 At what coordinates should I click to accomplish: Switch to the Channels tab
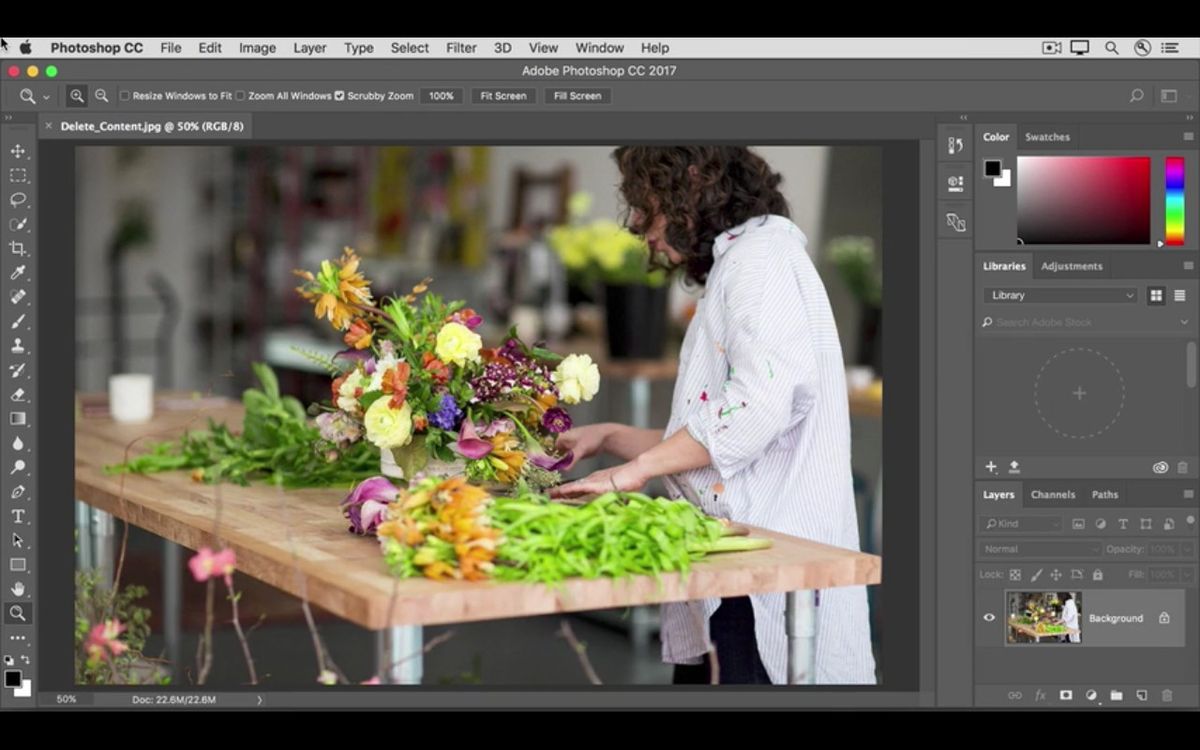(1053, 494)
